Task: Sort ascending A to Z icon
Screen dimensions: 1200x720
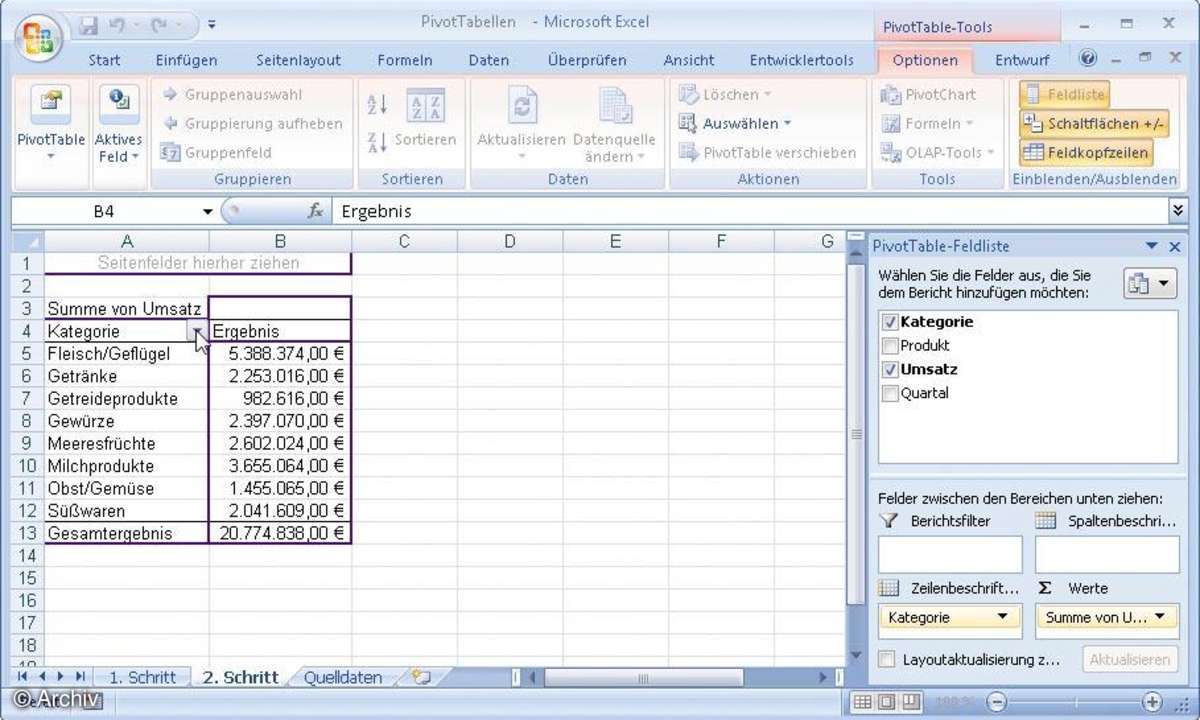Action: click(x=377, y=103)
